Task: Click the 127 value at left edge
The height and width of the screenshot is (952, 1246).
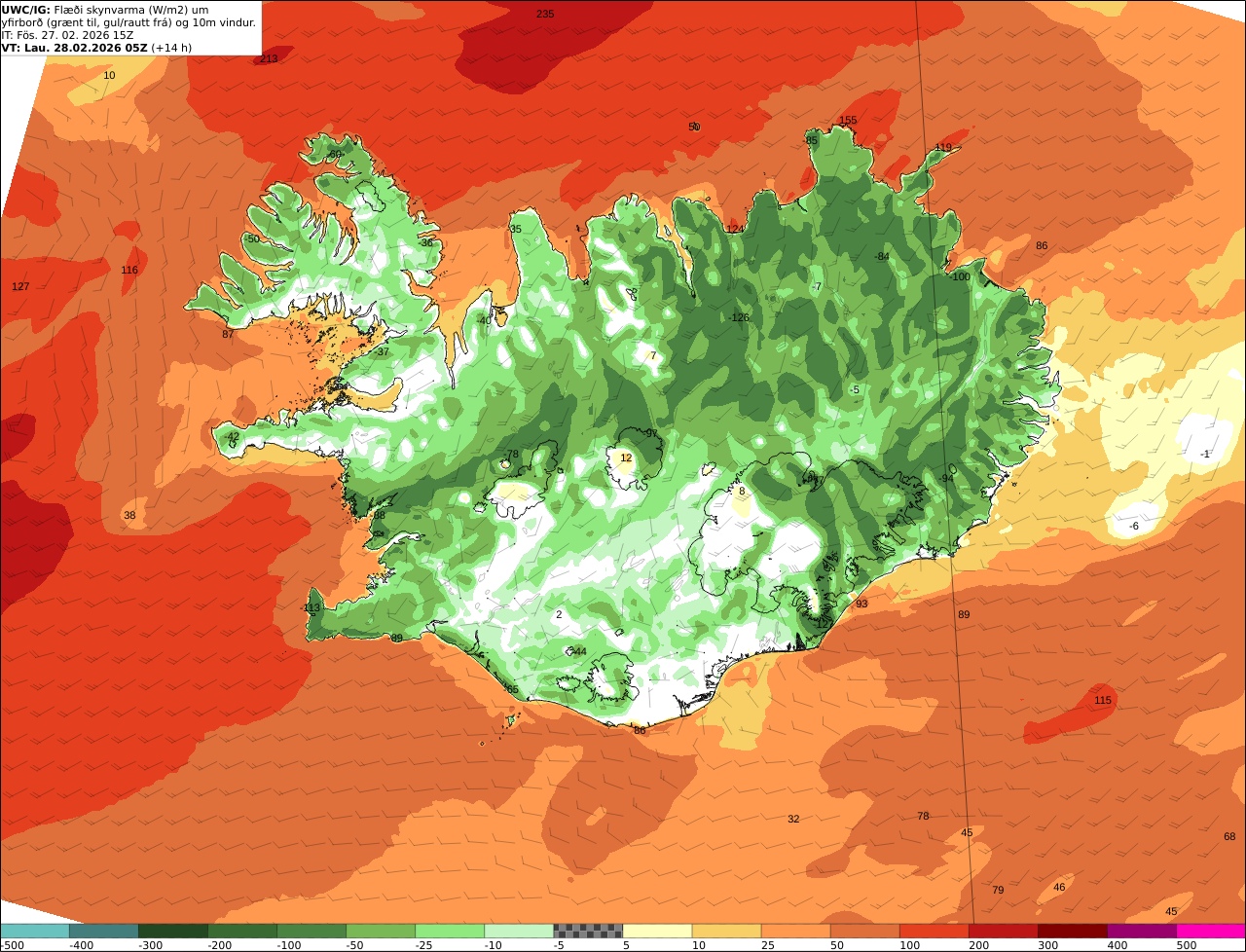Action: click(20, 286)
